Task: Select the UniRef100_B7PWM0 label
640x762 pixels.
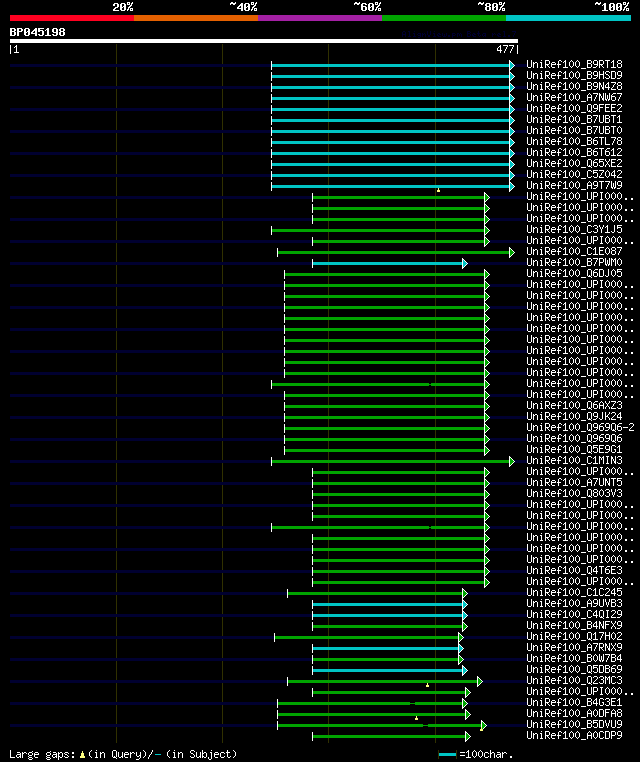Action: 574,262
